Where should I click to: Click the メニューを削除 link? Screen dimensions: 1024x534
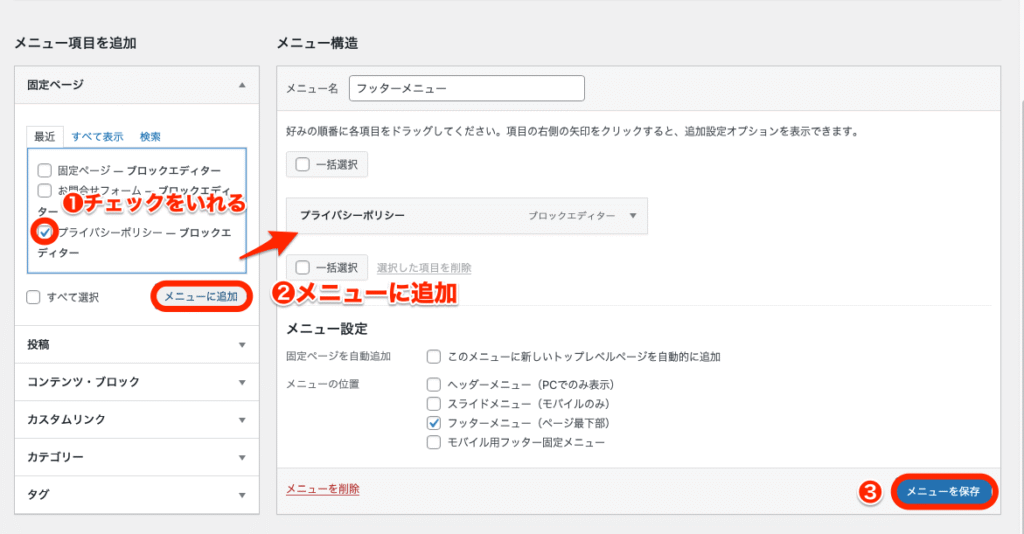coord(322,489)
